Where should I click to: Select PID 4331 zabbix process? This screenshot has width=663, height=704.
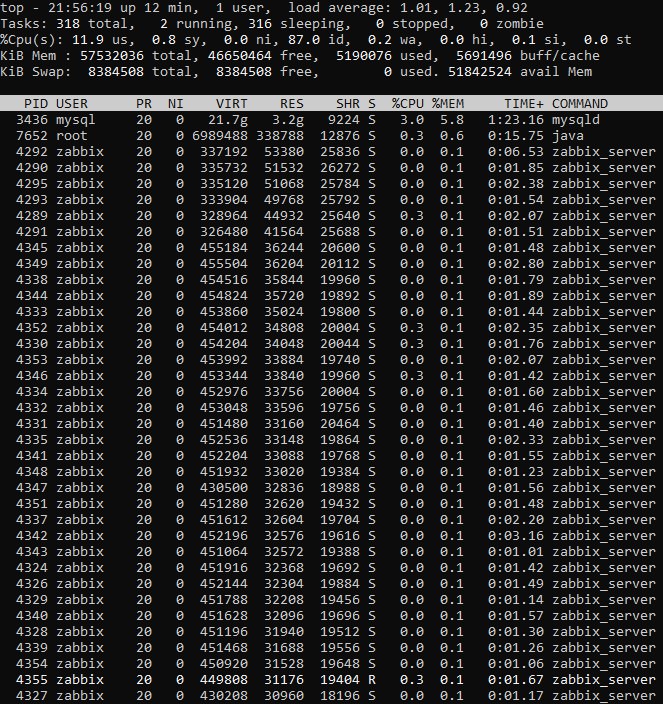[31, 424]
